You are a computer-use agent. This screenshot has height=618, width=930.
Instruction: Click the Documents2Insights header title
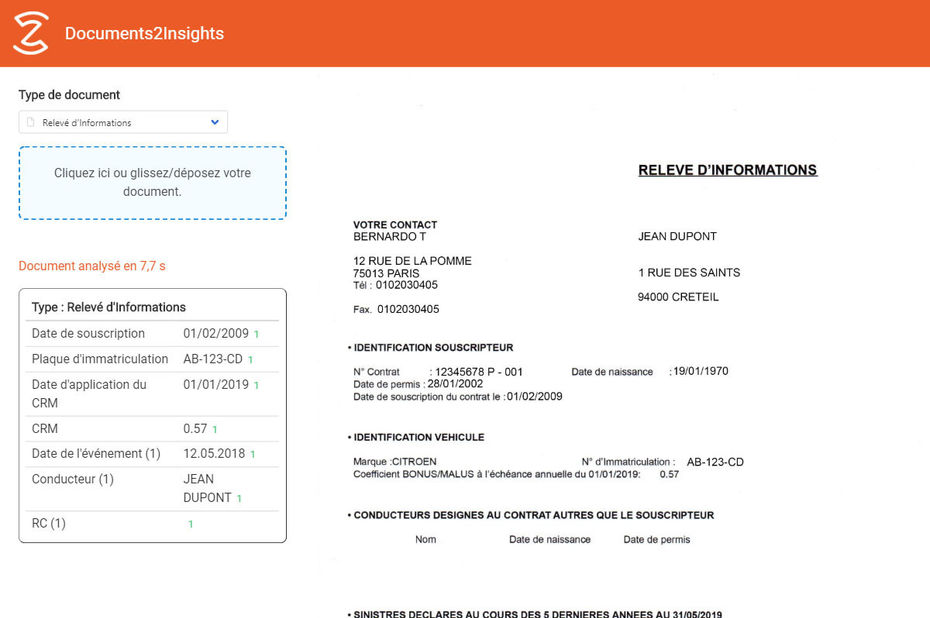tap(144, 33)
